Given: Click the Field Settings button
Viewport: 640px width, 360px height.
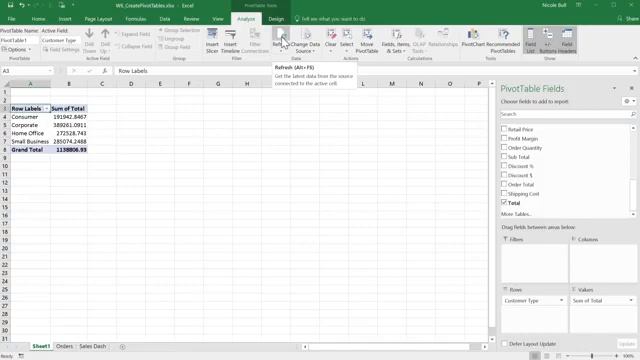Looking at the screenshot, I should click(x=61, y=49).
